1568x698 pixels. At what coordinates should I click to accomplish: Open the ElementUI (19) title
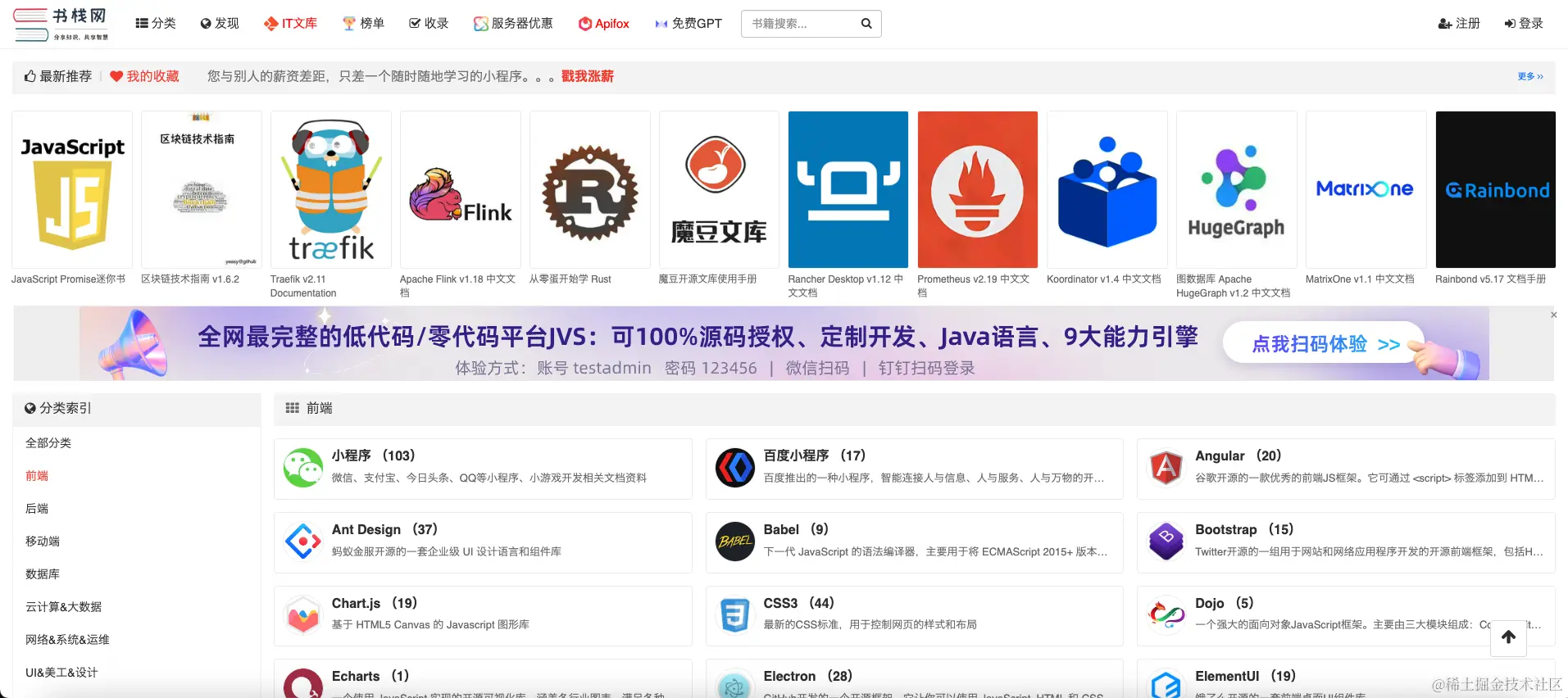tap(1246, 676)
